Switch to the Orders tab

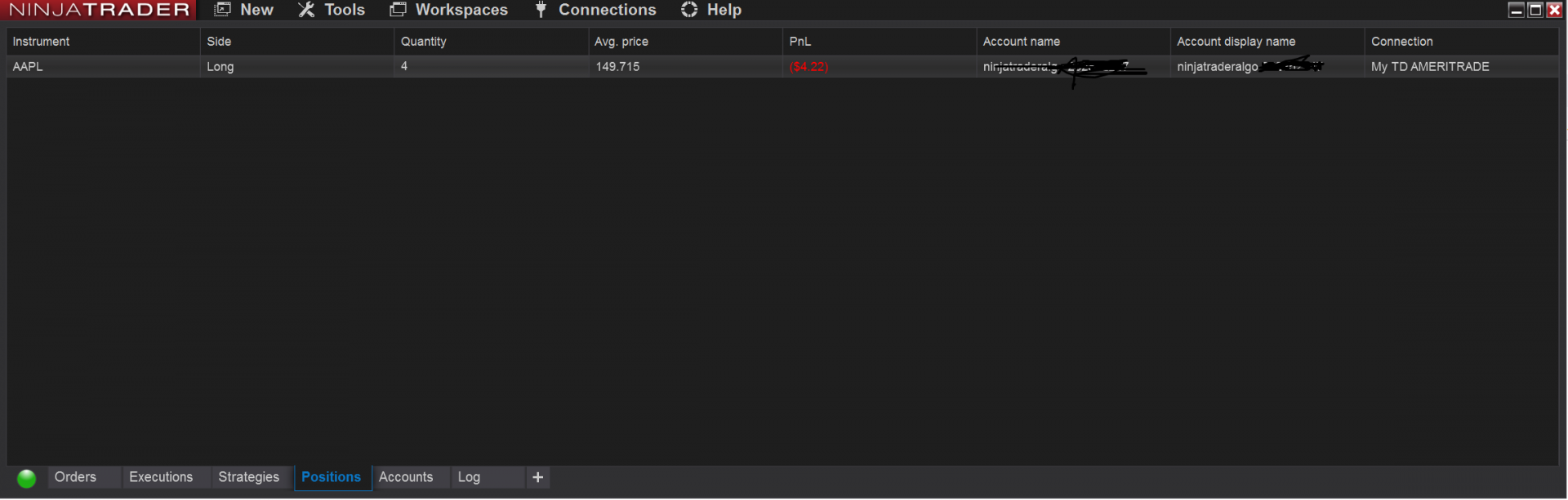coord(75,477)
